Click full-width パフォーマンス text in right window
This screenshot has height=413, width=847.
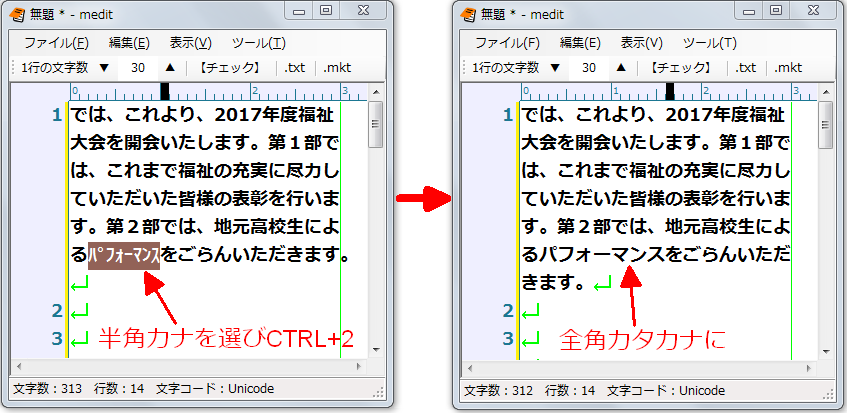click(601, 254)
